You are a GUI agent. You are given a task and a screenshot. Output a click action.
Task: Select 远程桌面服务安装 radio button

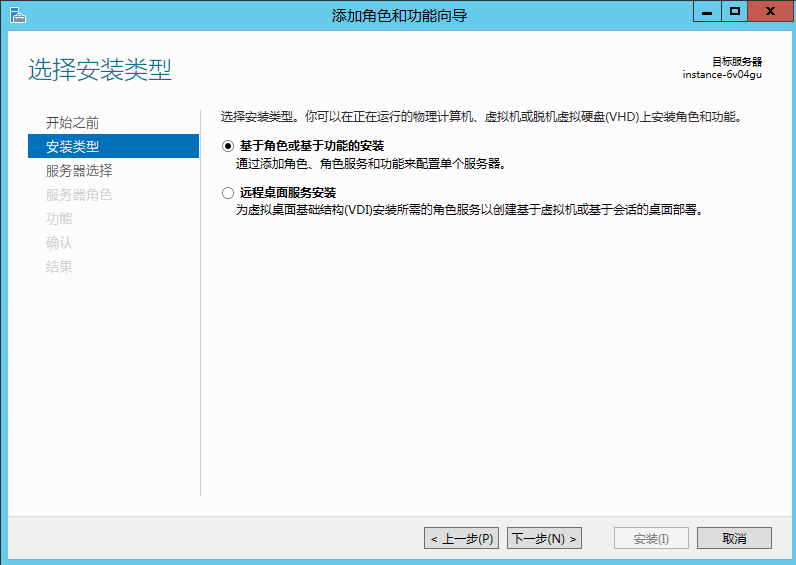click(x=228, y=193)
